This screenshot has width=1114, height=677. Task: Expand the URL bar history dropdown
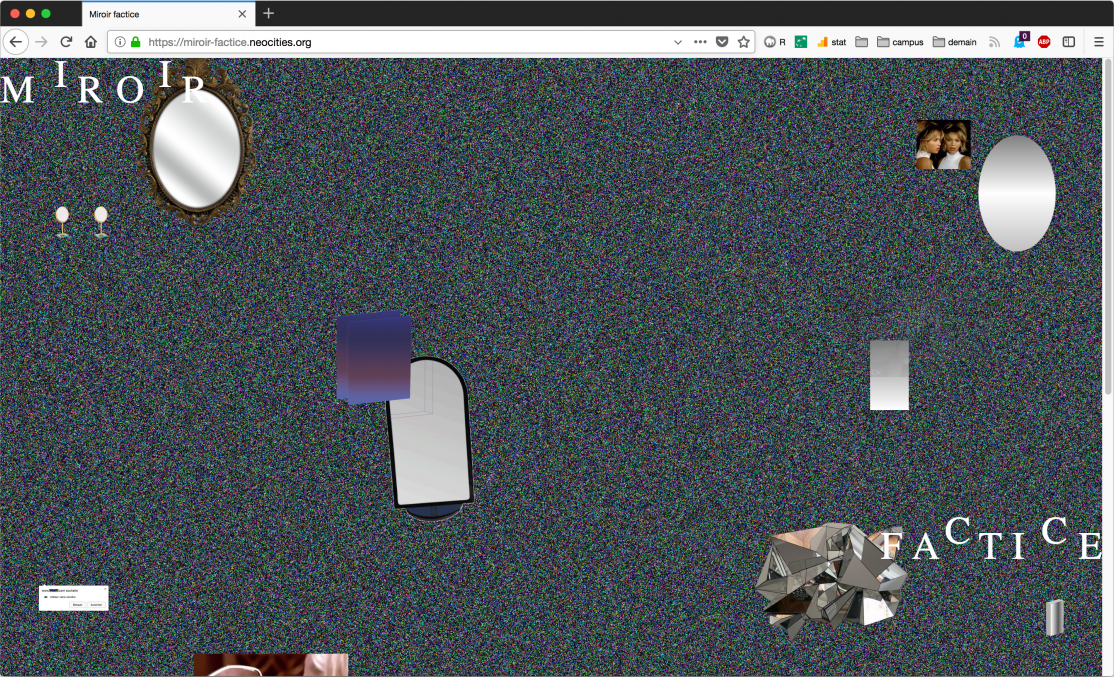pyautogui.click(x=678, y=42)
